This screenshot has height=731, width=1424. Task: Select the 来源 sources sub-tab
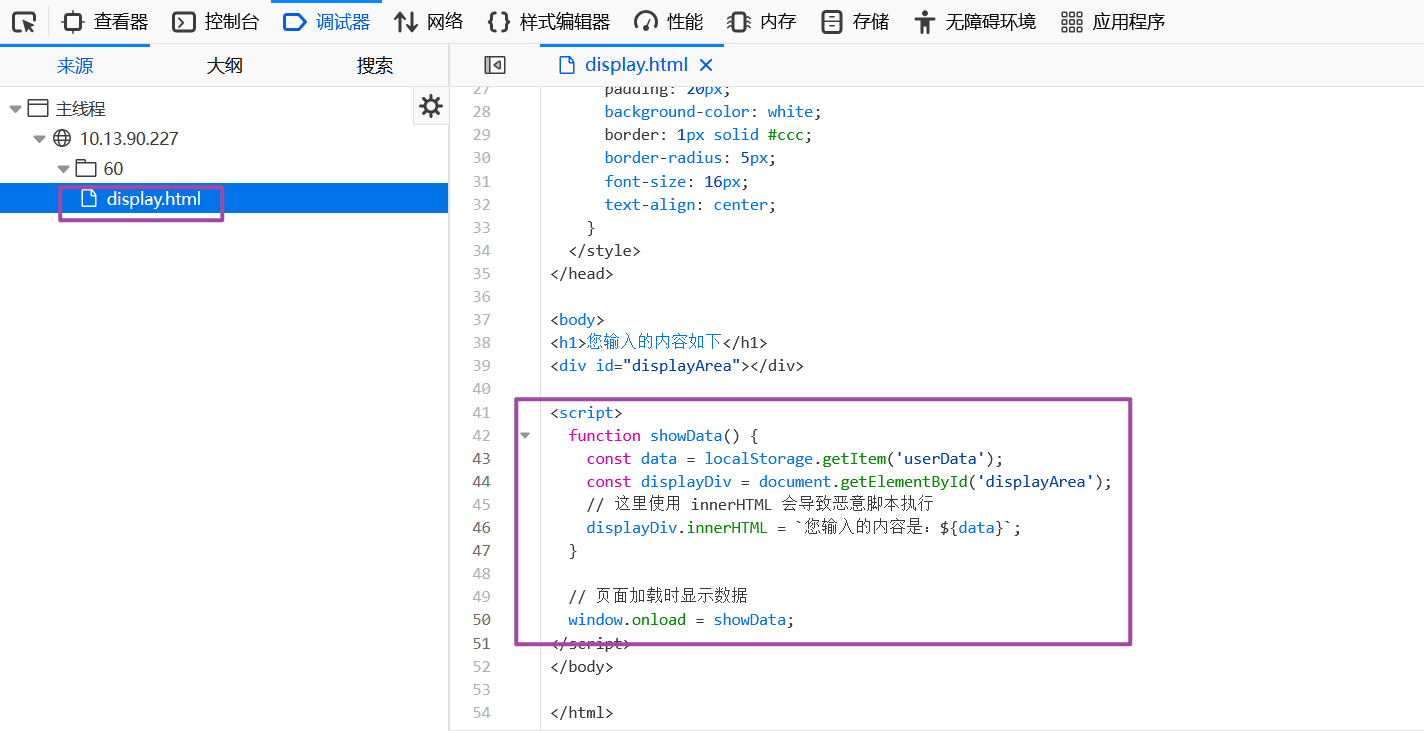pos(75,66)
